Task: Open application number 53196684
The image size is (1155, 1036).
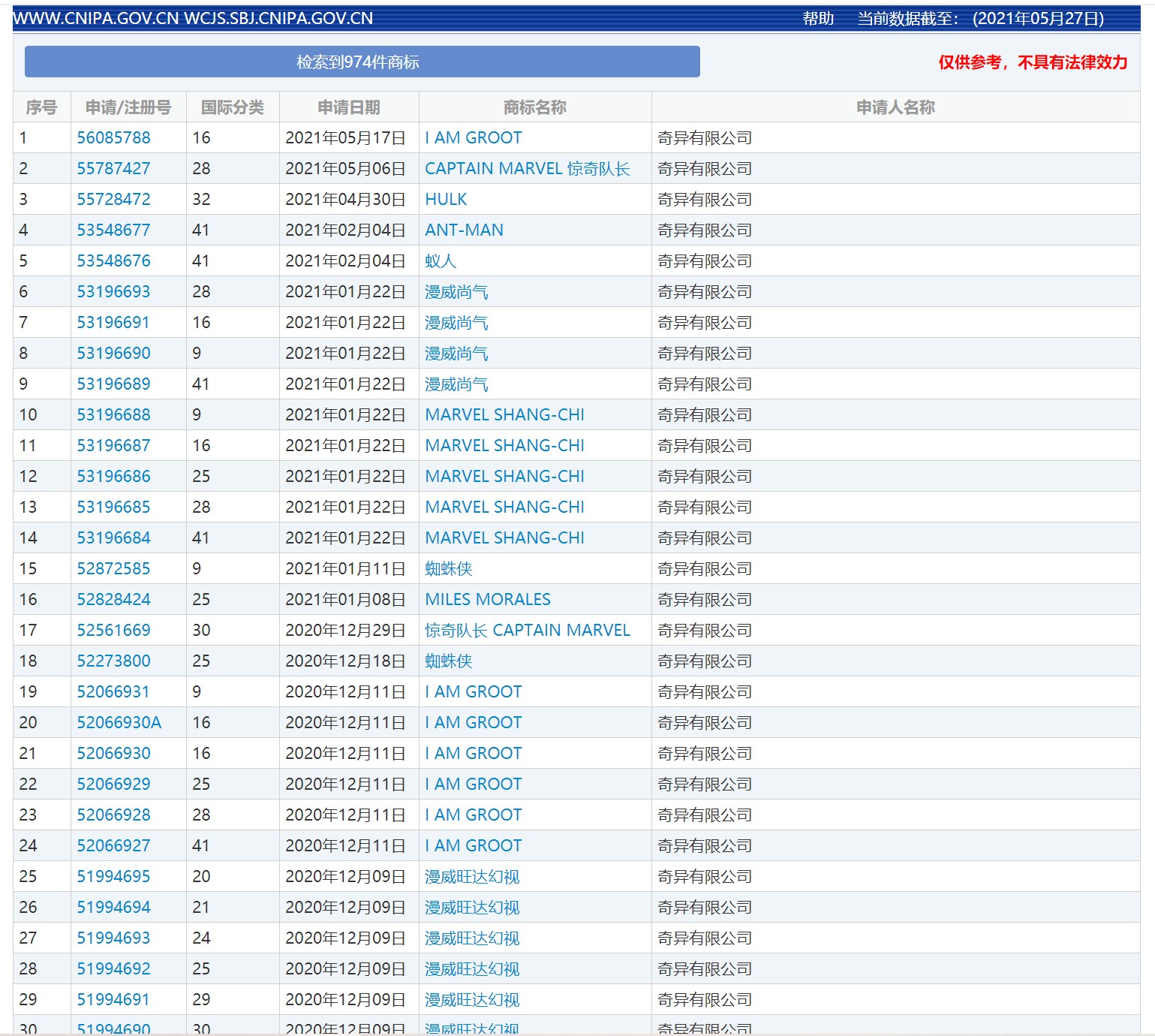Action: point(113,538)
